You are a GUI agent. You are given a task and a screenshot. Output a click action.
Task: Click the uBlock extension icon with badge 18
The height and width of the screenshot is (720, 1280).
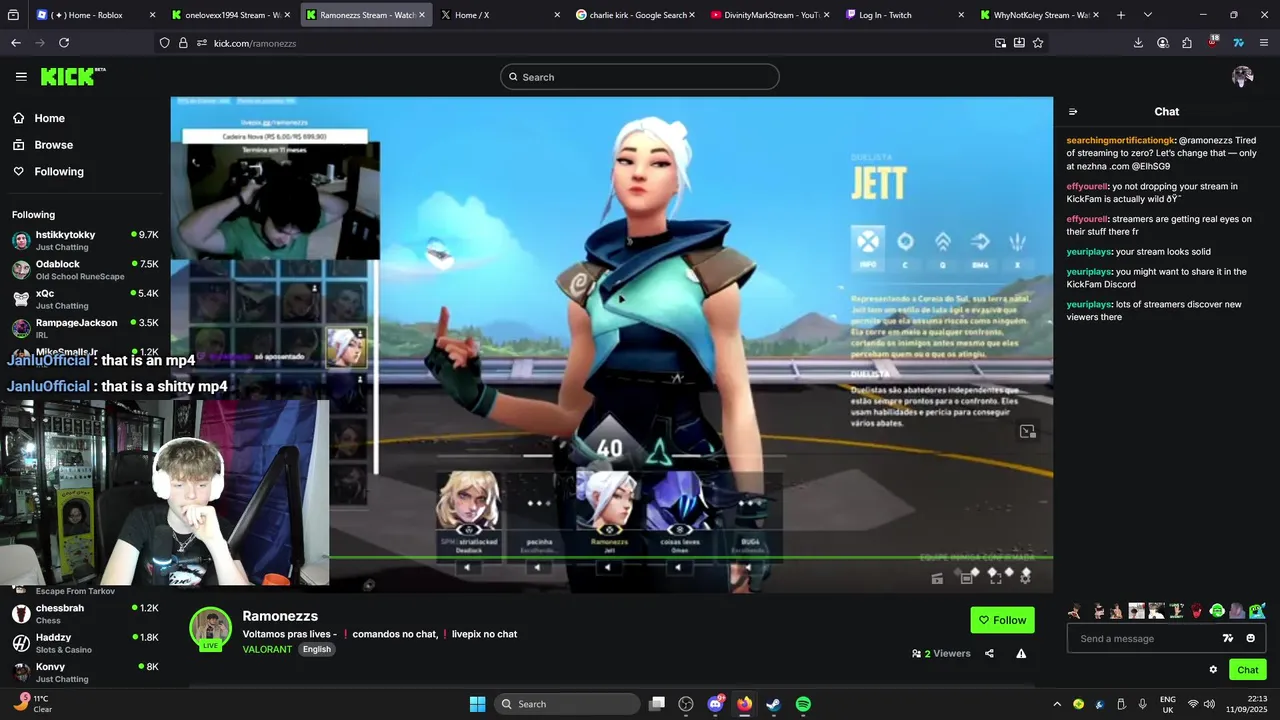point(1213,42)
